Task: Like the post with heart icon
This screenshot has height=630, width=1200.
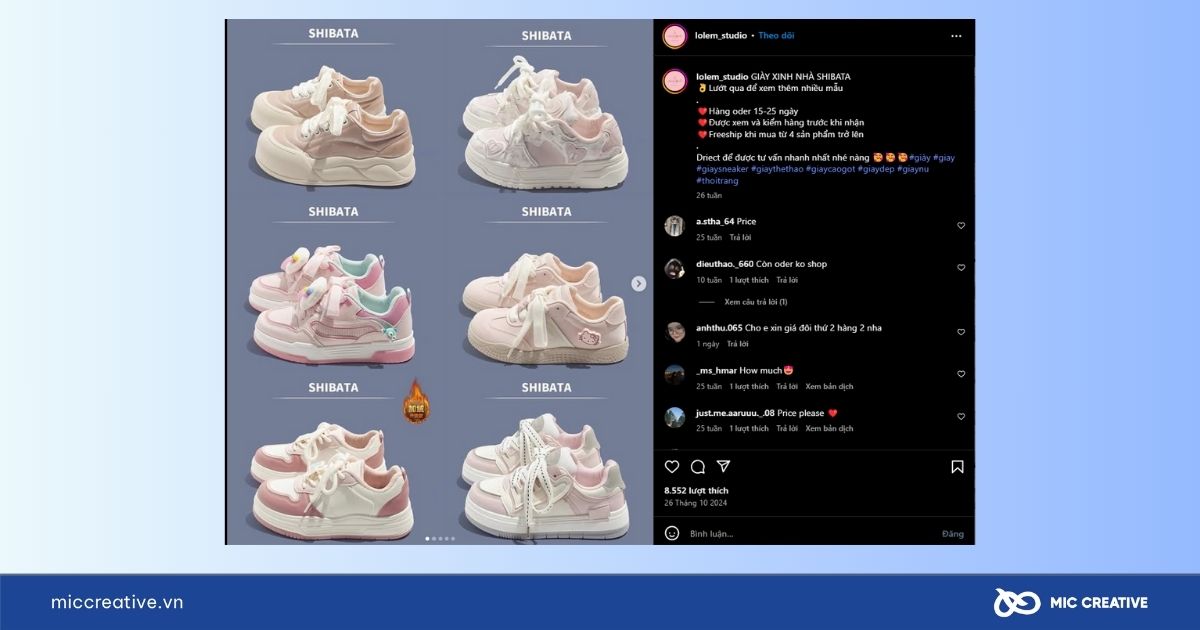Action: pyautogui.click(x=672, y=467)
